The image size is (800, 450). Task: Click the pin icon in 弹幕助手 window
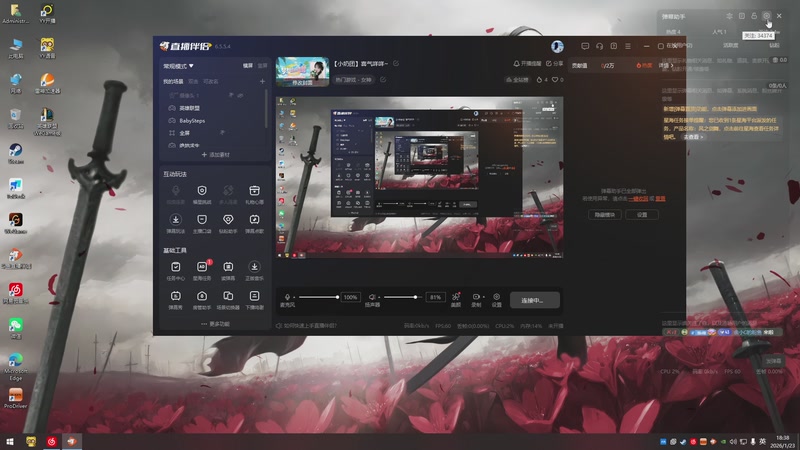[730, 16]
